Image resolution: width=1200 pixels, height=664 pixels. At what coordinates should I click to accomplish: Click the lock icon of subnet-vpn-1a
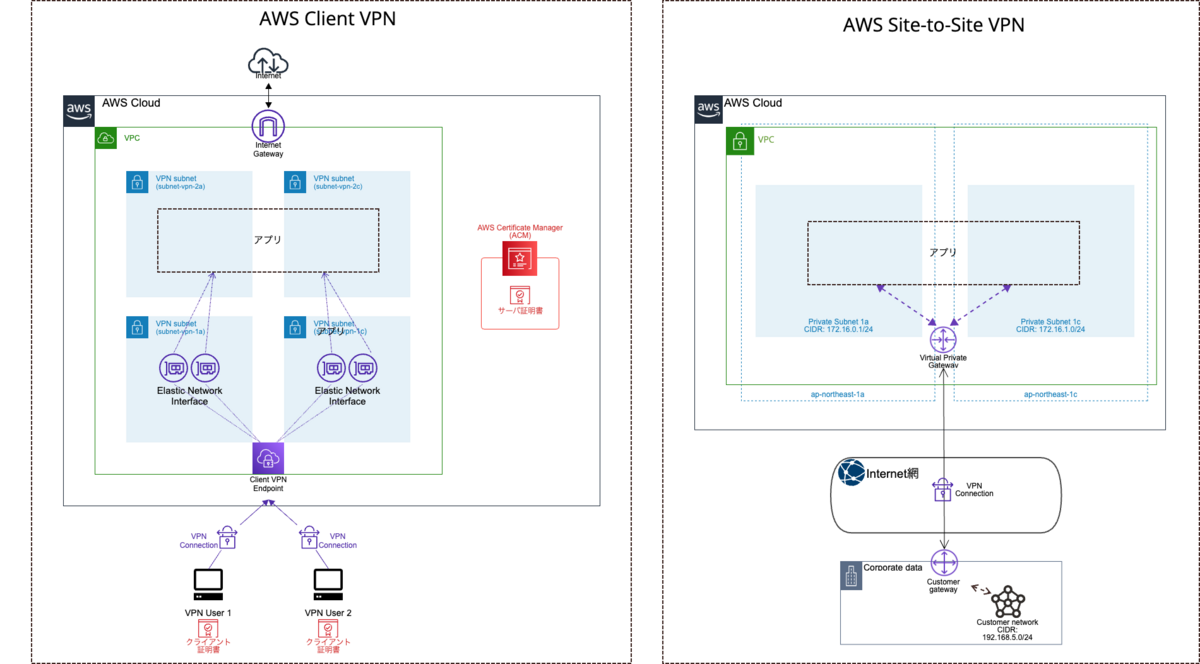(137, 327)
